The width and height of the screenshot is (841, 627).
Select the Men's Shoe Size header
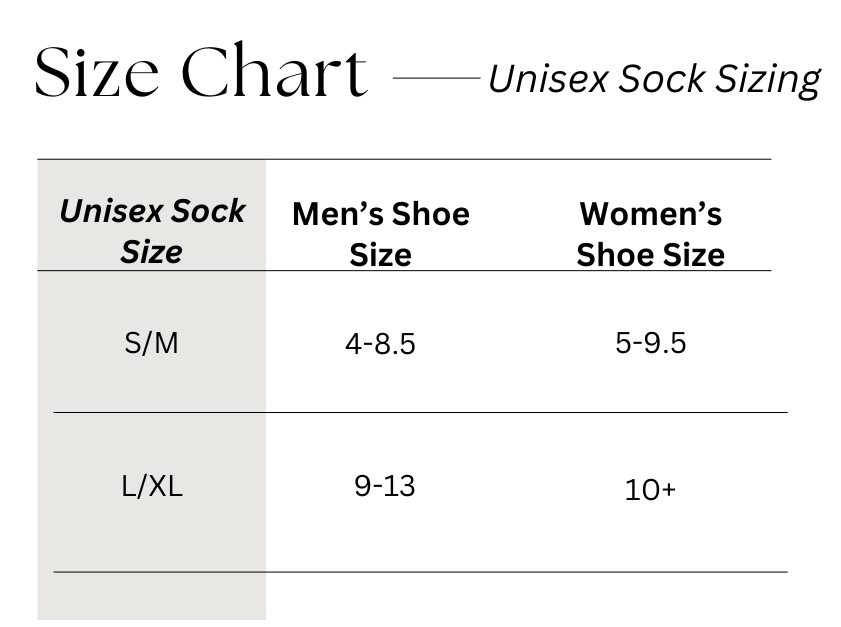click(381, 233)
